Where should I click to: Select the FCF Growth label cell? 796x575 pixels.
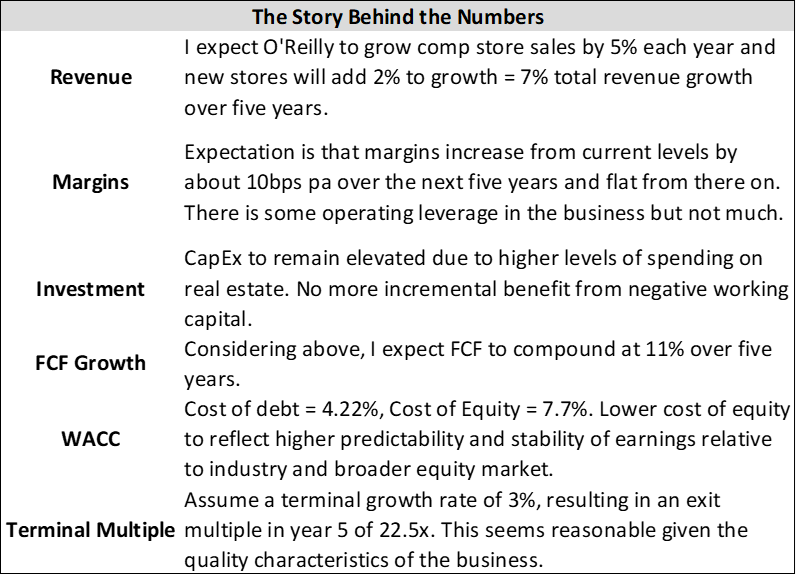tap(90, 363)
